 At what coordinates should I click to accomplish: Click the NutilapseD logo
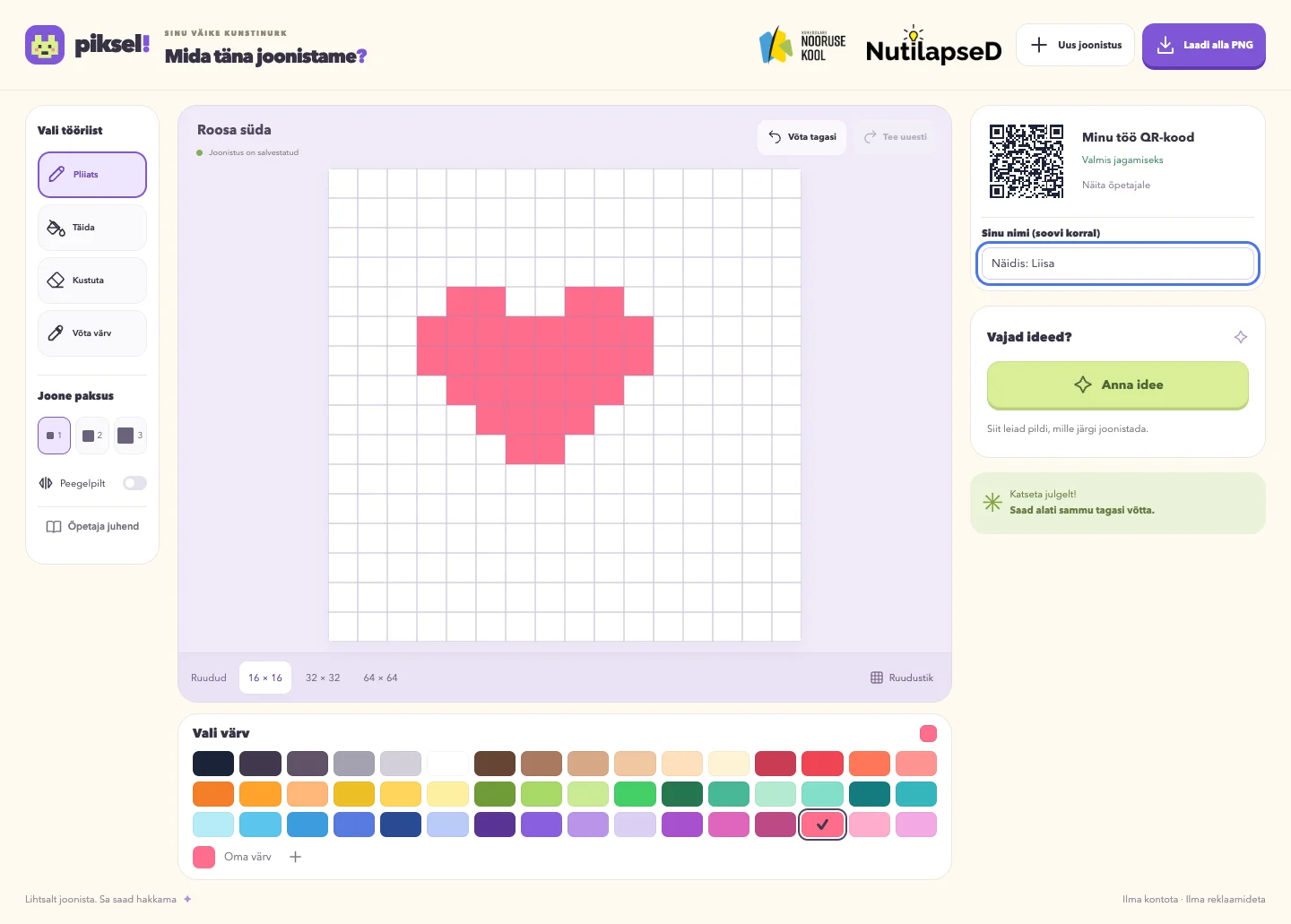click(933, 47)
